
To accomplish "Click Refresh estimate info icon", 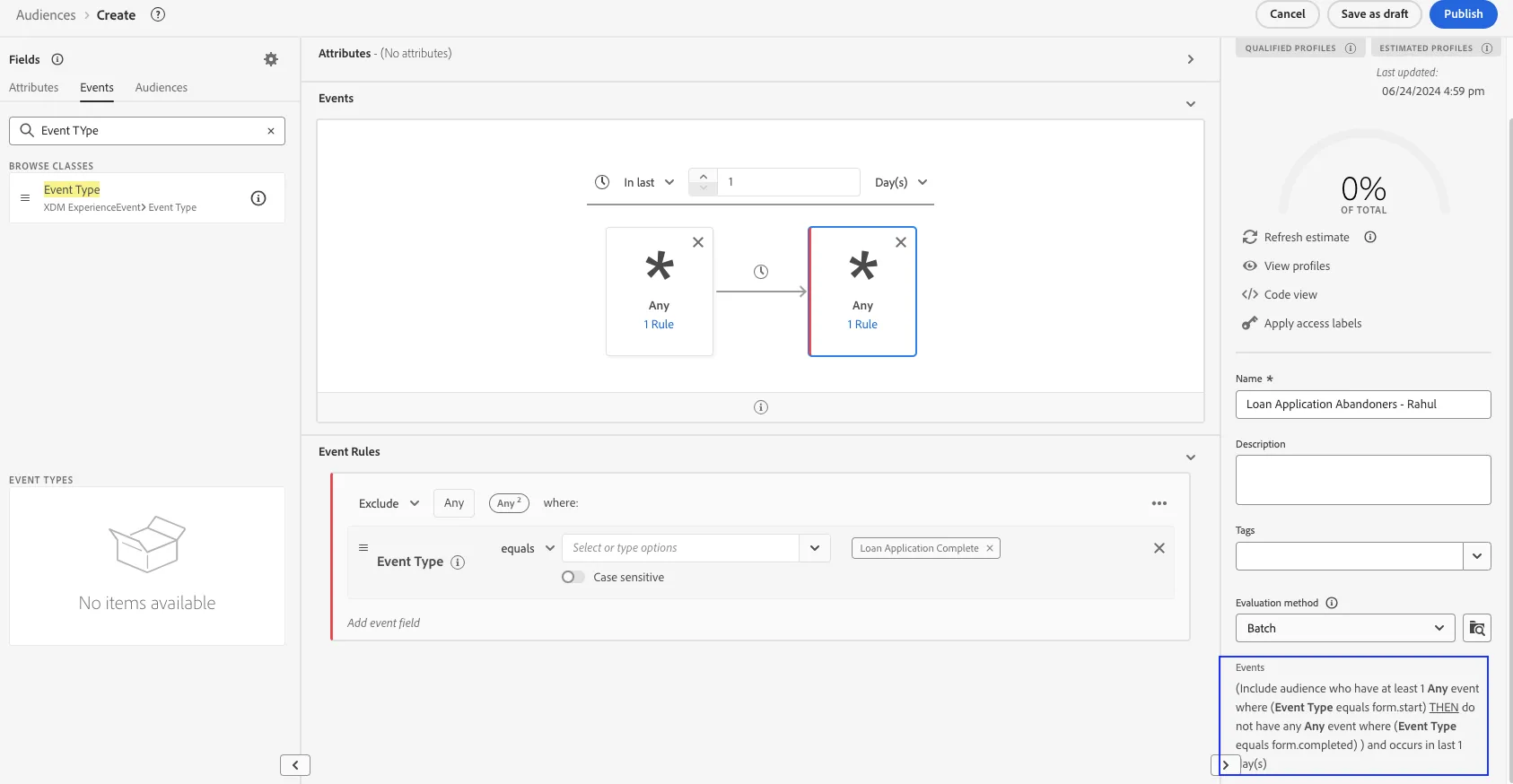I will [1370, 238].
